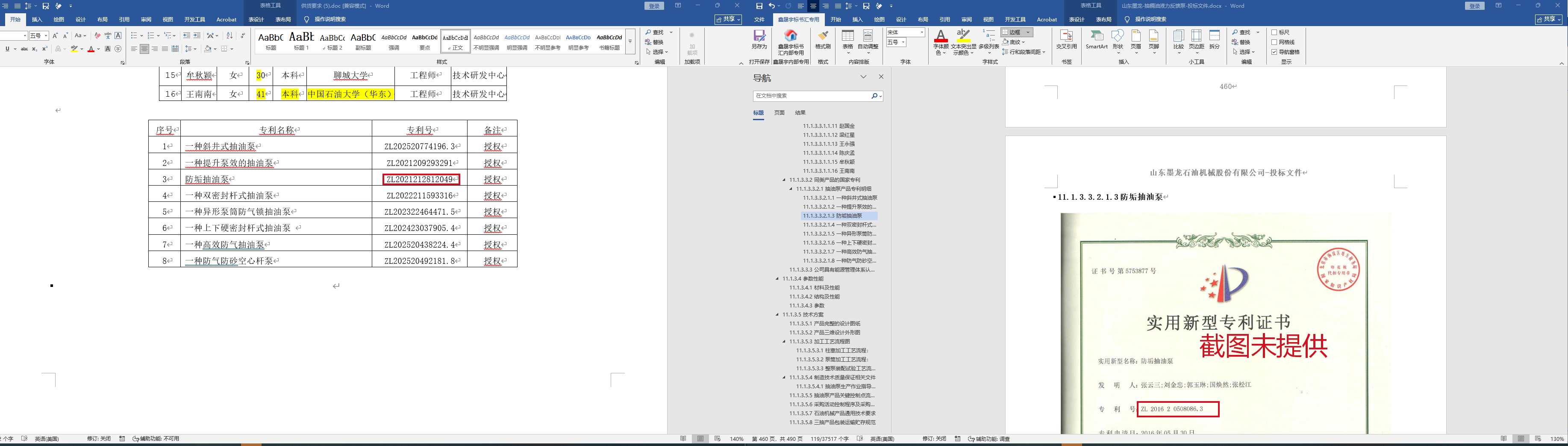Toggle center alignment in right window's title bar
Viewport: 1568px width, 446px height.
813,6
